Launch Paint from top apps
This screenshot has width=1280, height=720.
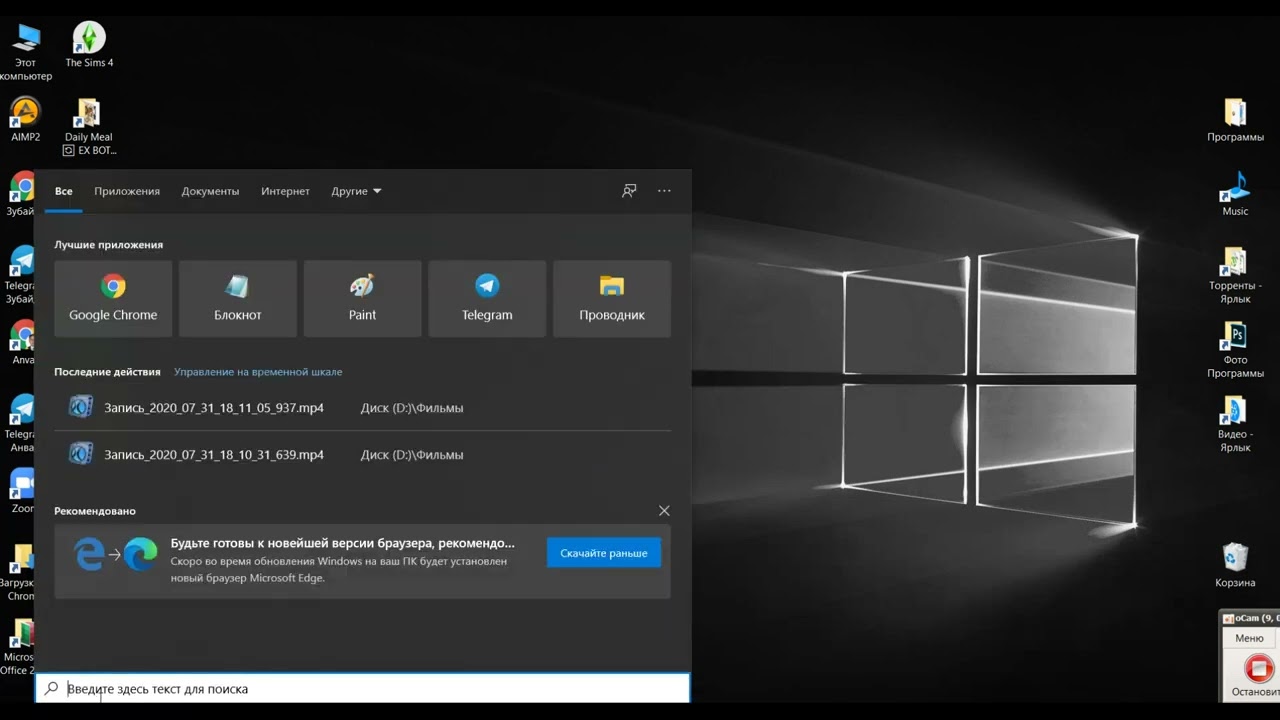coord(362,298)
